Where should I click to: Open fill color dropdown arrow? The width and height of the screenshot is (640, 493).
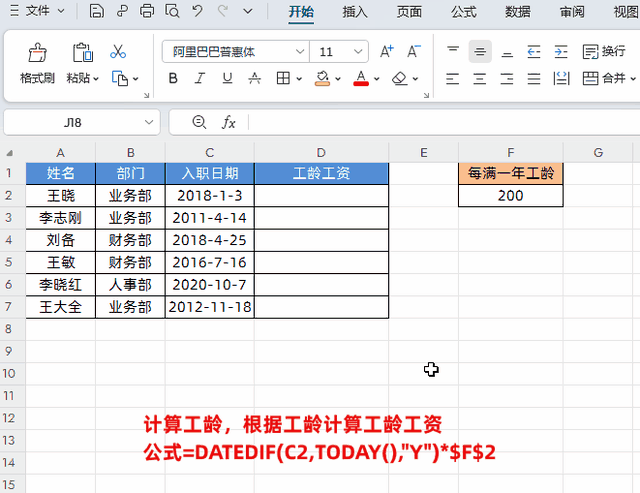pos(338,79)
